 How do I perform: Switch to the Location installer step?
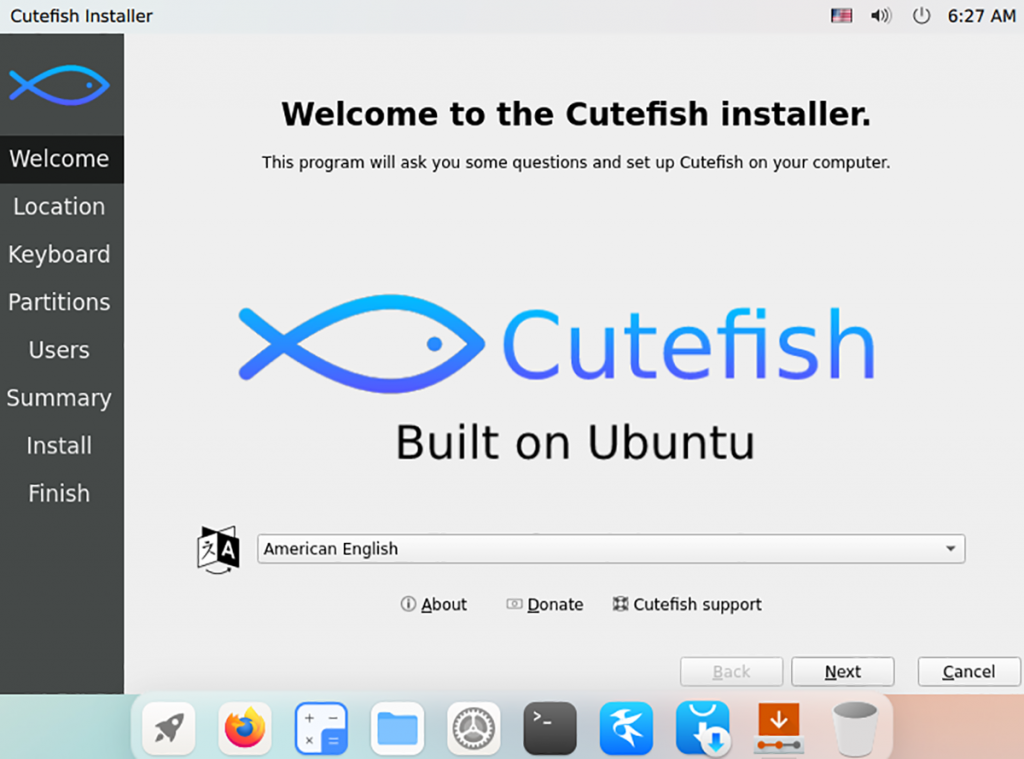(60, 207)
